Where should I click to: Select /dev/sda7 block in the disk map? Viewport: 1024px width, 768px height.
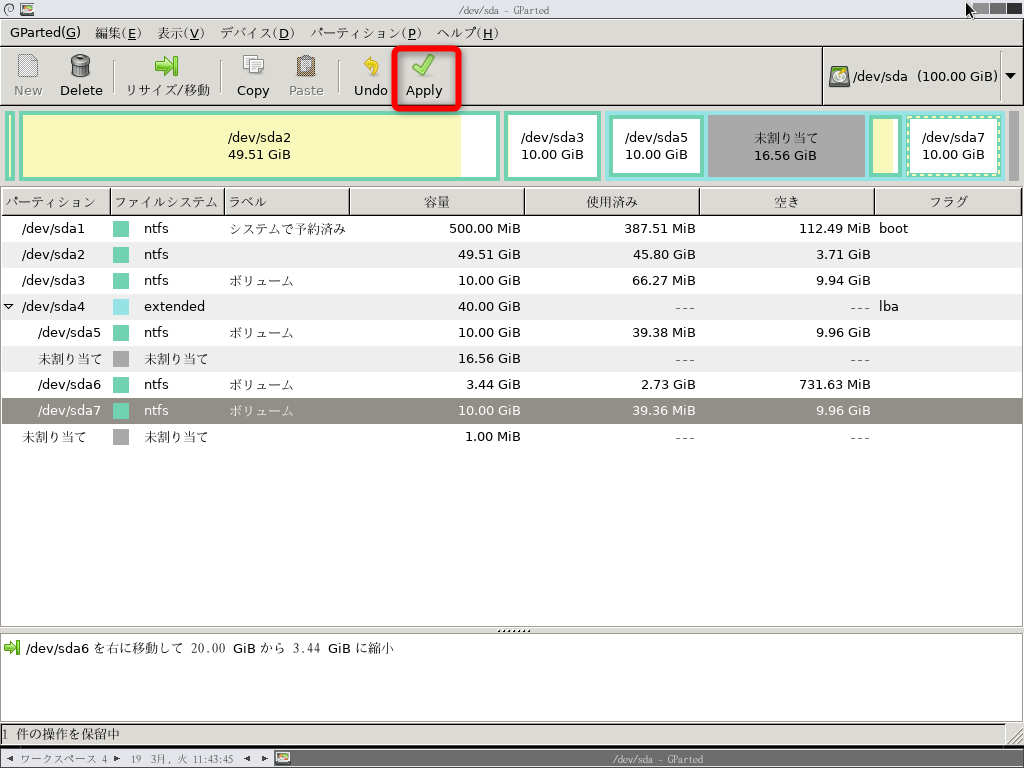[953, 146]
